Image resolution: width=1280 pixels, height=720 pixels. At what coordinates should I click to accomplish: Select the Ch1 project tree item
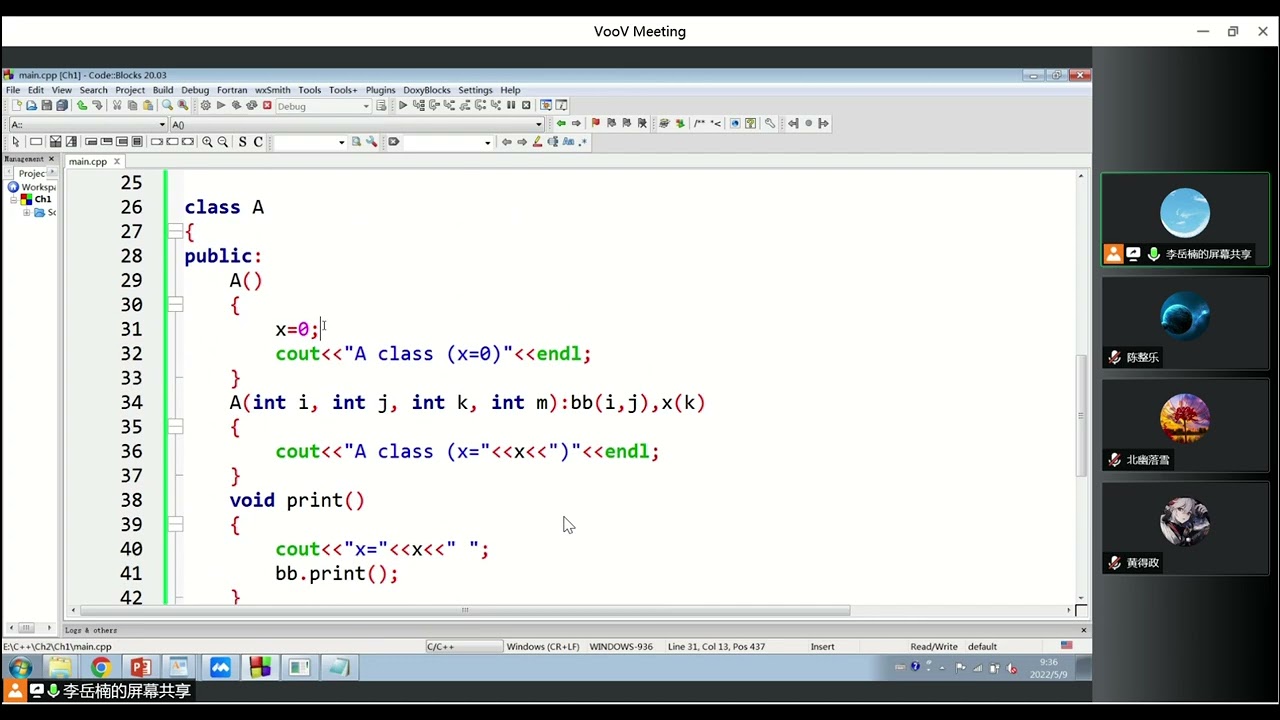click(43, 199)
